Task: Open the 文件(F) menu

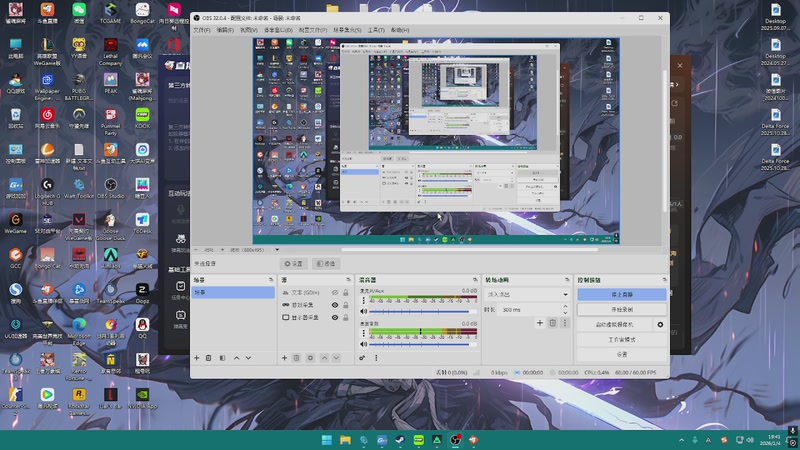Action: pyautogui.click(x=201, y=30)
